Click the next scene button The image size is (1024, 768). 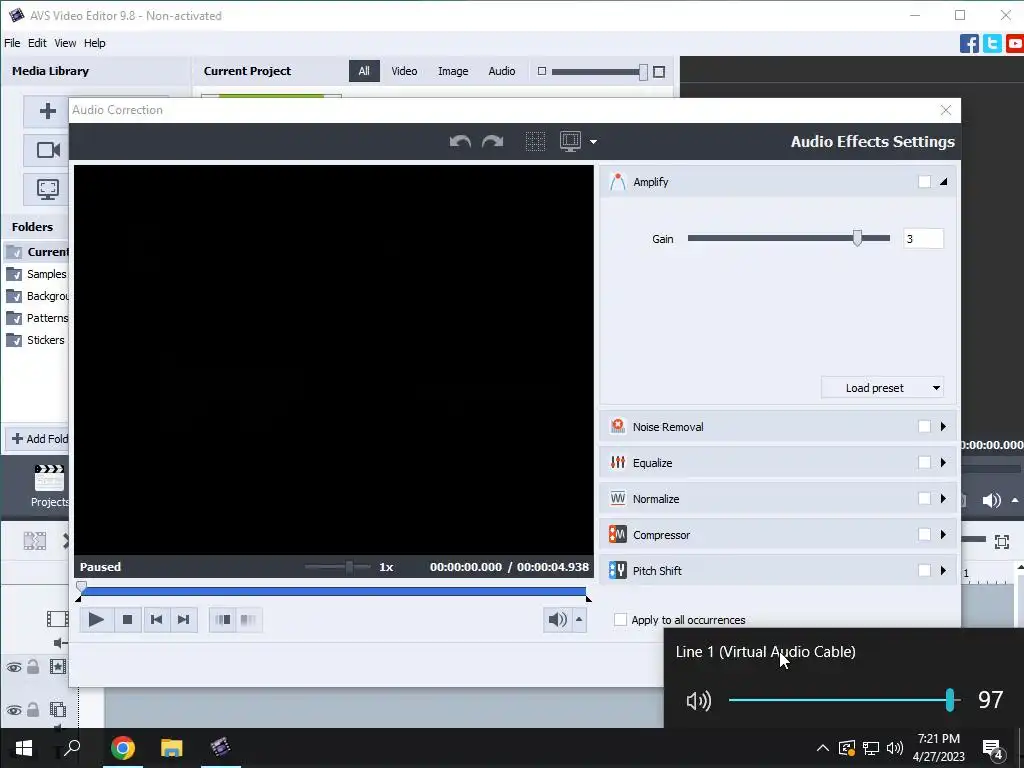[x=249, y=620]
